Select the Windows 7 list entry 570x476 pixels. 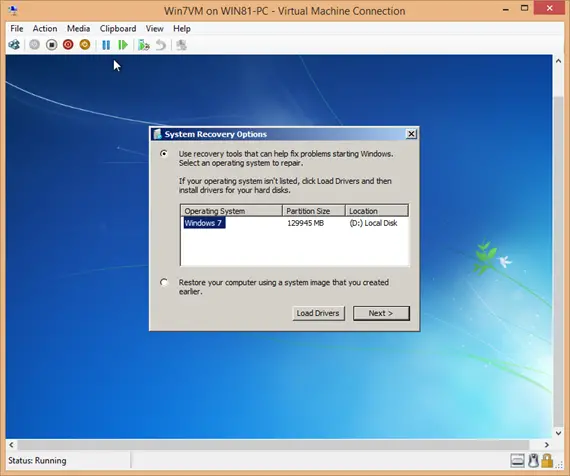[204, 223]
